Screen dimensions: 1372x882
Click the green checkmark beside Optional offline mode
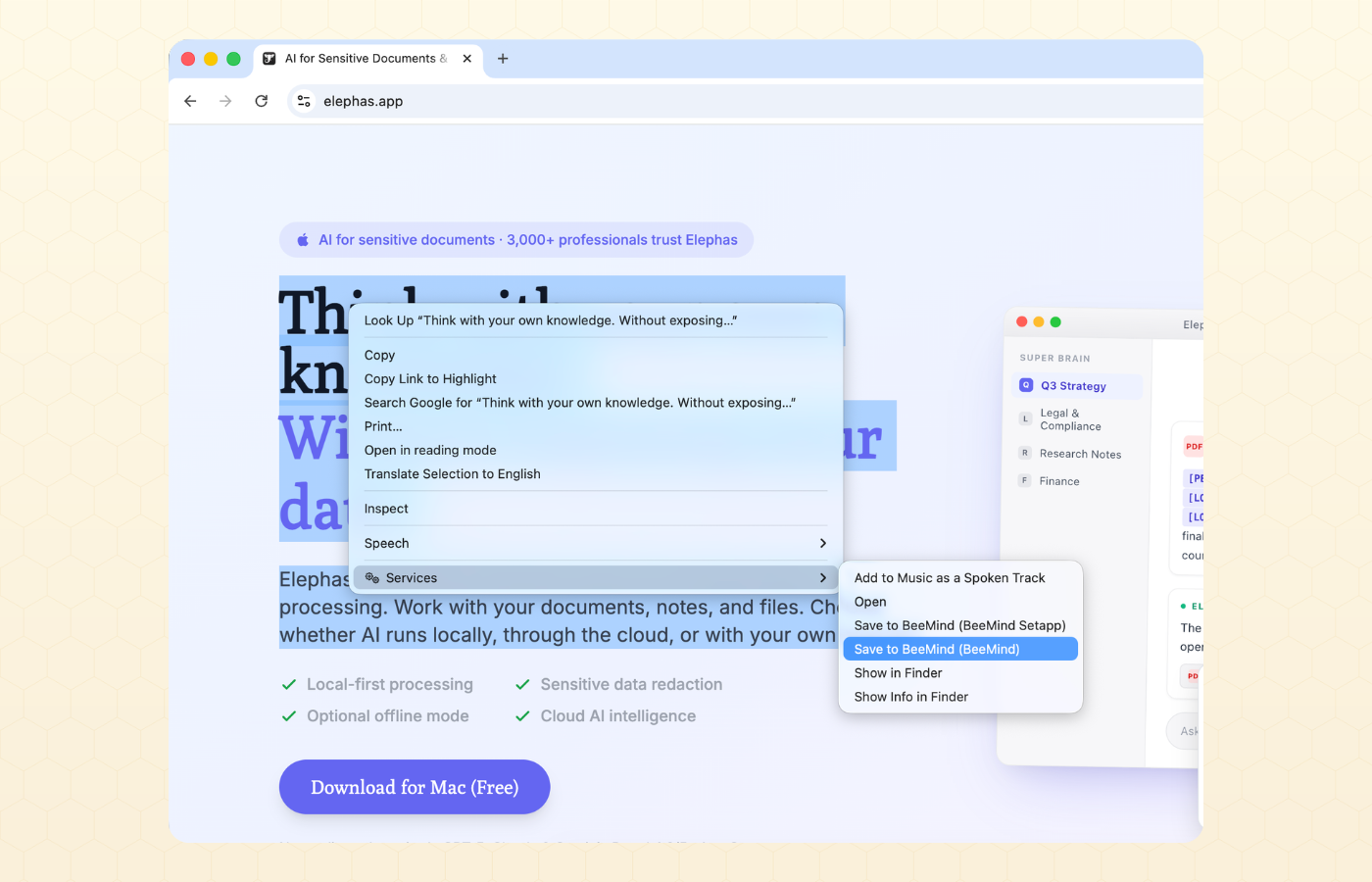coord(289,716)
